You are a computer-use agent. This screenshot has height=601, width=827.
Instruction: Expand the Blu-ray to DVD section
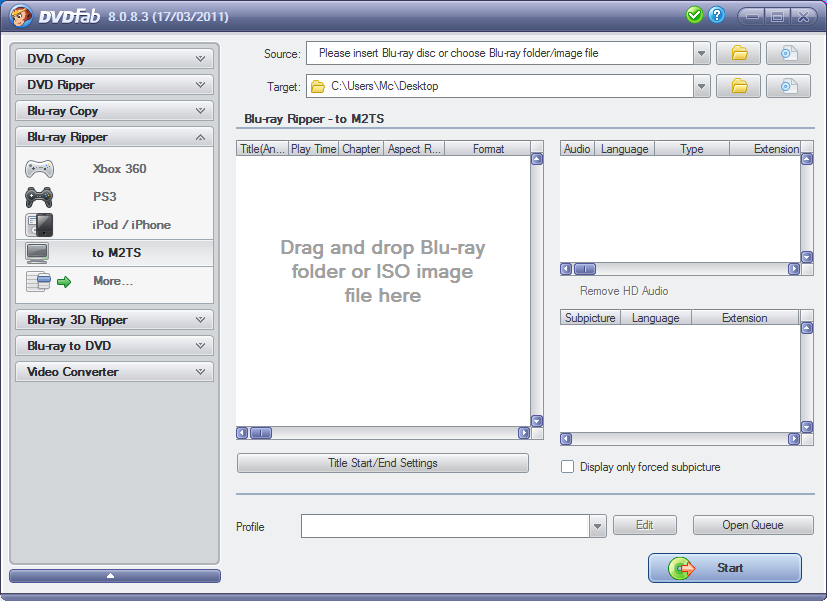click(114, 346)
